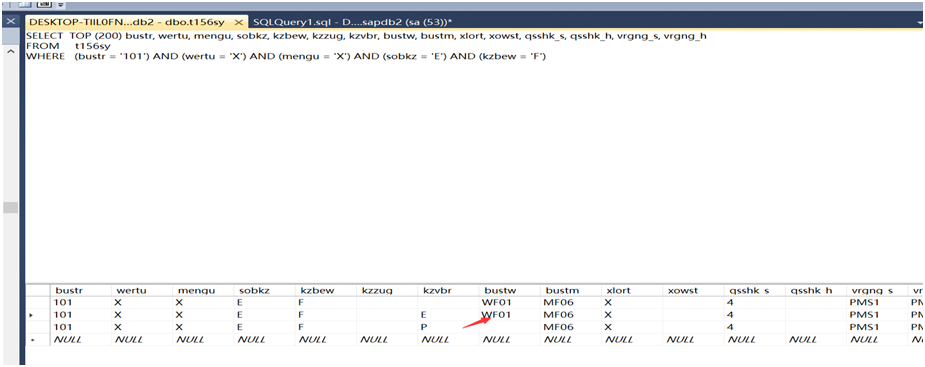Select the kzvbr column header

pyautogui.click(x=448, y=290)
